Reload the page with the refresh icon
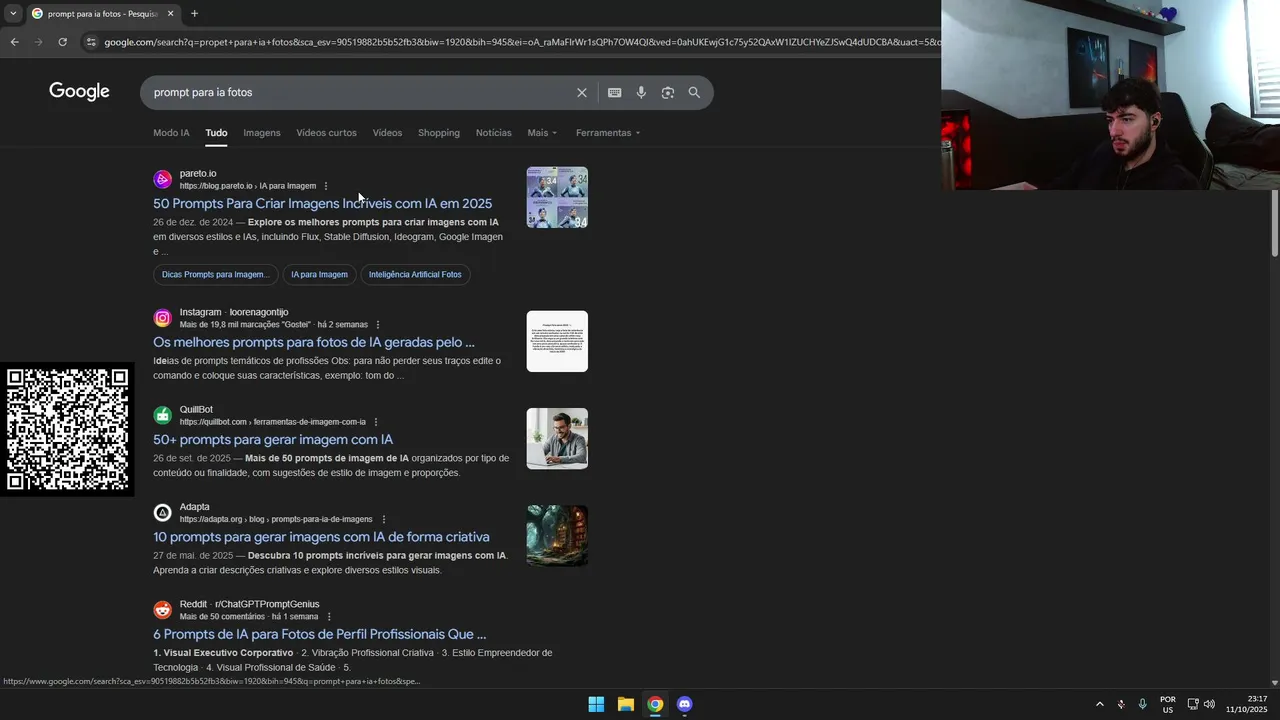Viewport: 1280px width, 720px height. [x=62, y=42]
